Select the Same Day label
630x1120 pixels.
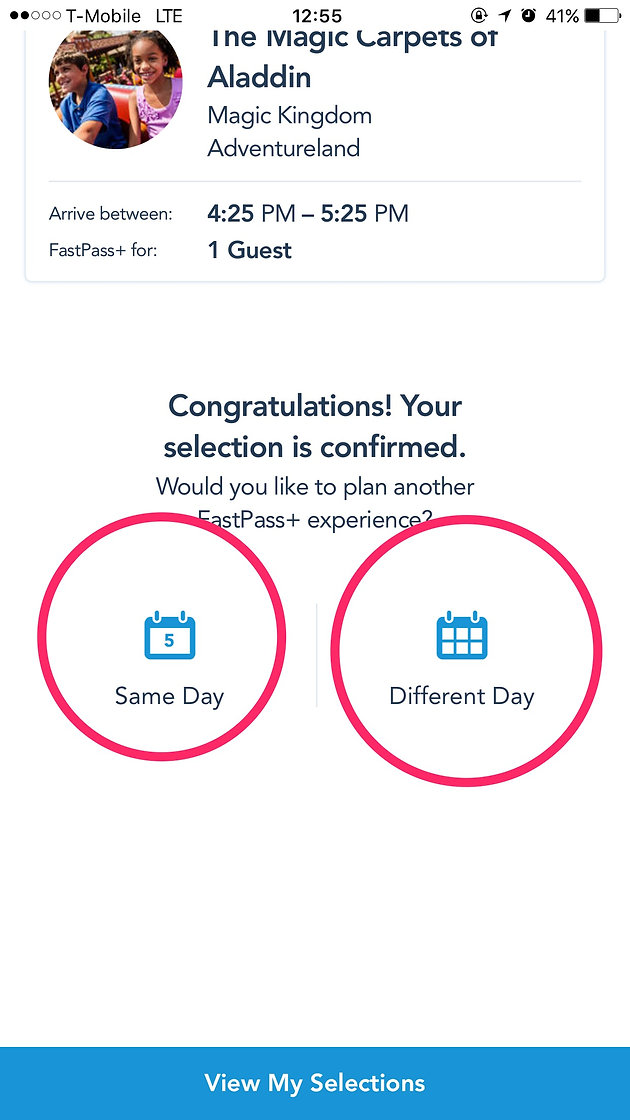(x=169, y=696)
